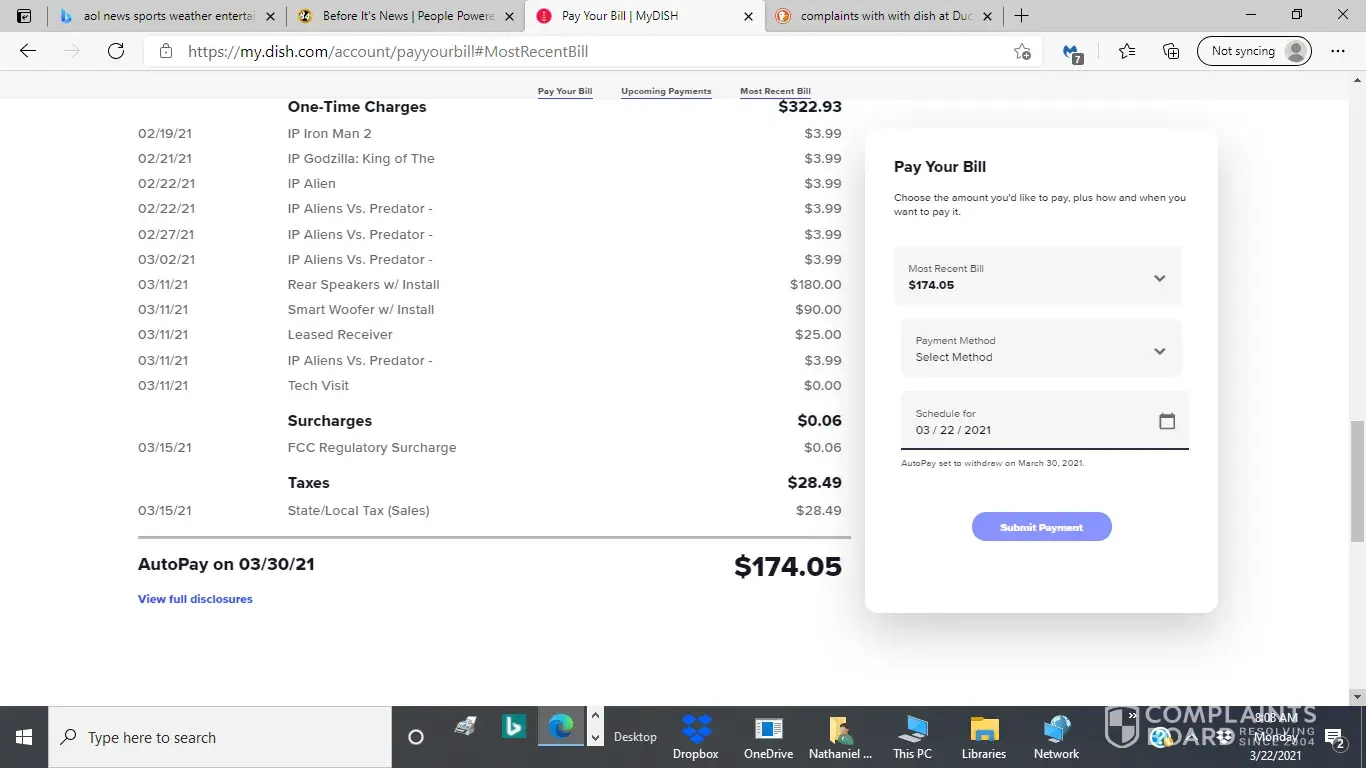
Task: Expand the Most Recent Bill amount dropdown
Action: tap(1159, 278)
